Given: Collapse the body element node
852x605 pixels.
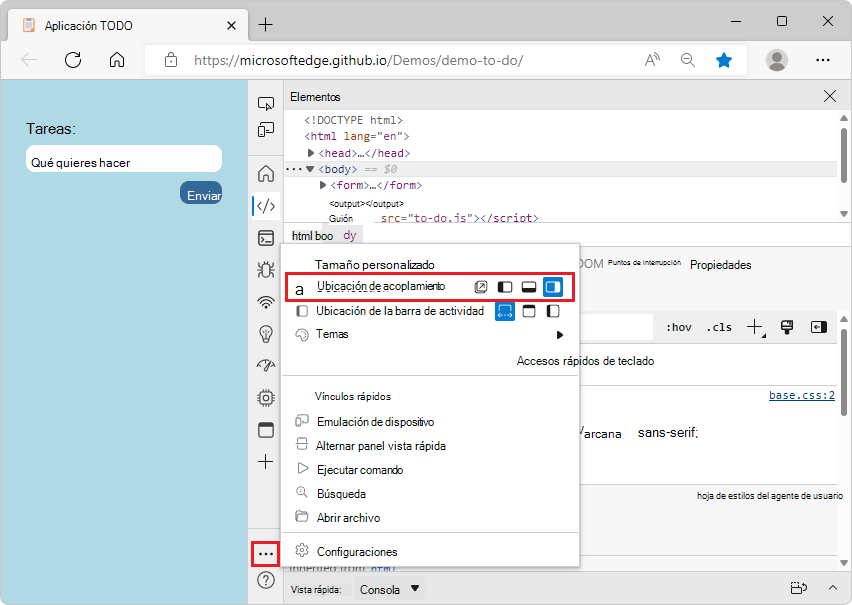Looking at the screenshot, I should (310, 169).
